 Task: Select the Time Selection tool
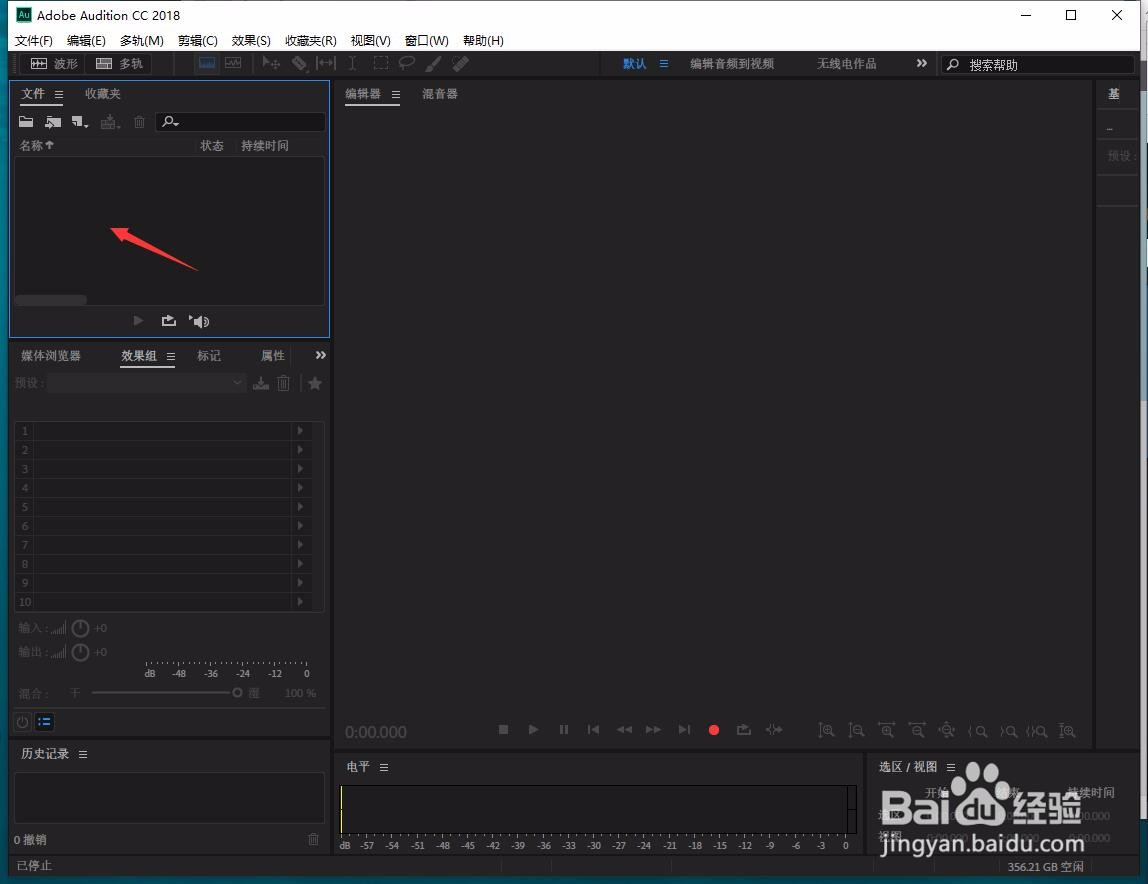[353, 64]
